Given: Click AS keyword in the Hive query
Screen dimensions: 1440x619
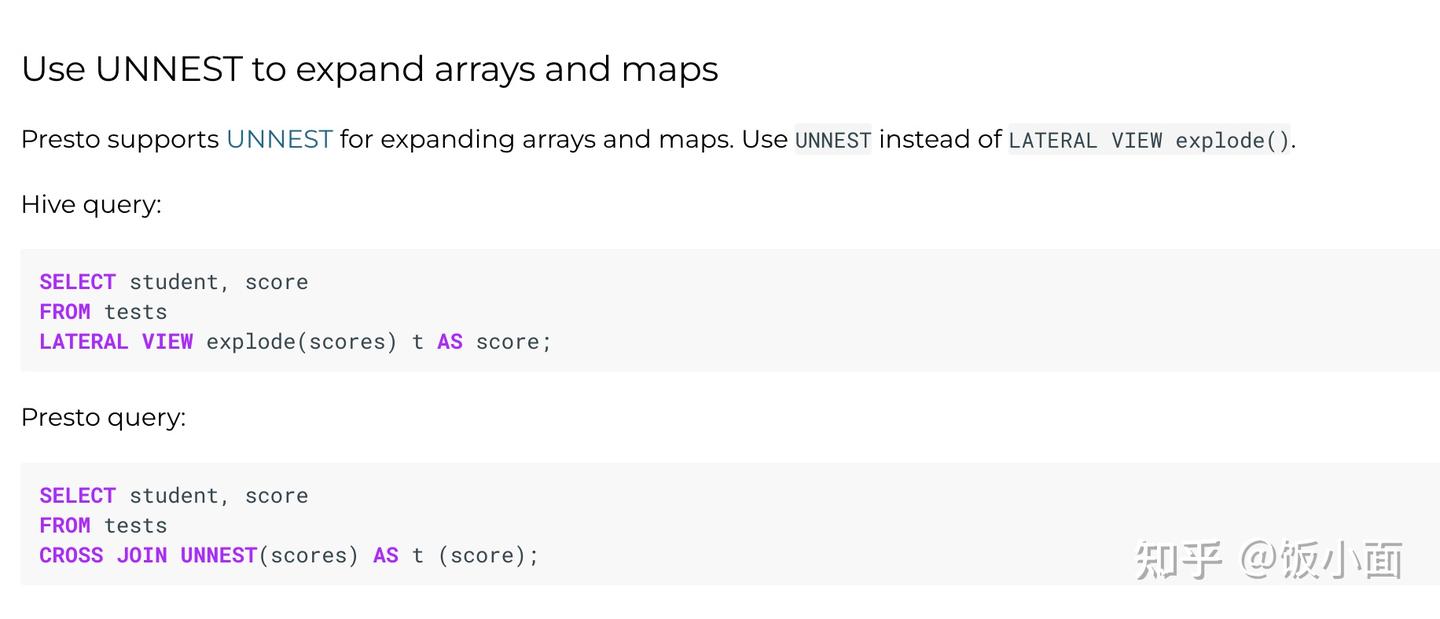Looking at the screenshot, I should pyautogui.click(x=450, y=342).
